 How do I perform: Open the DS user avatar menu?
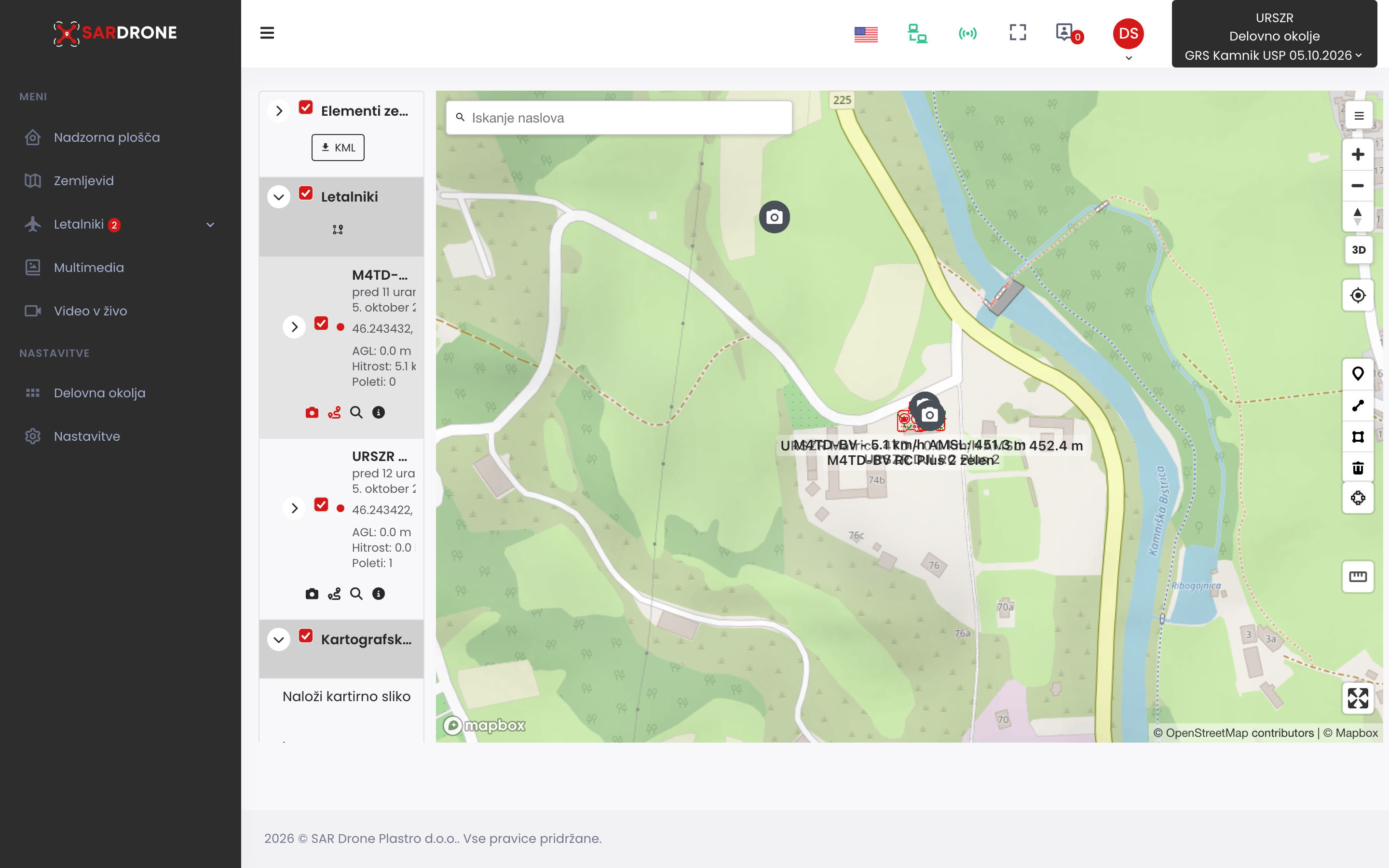point(1128,34)
